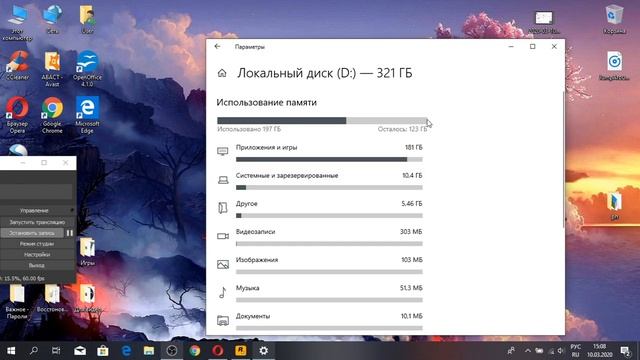The height and width of the screenshot is (360, 640).
Task: Open the Корзина recycle bin icon
Action: [x=614, y=19]
